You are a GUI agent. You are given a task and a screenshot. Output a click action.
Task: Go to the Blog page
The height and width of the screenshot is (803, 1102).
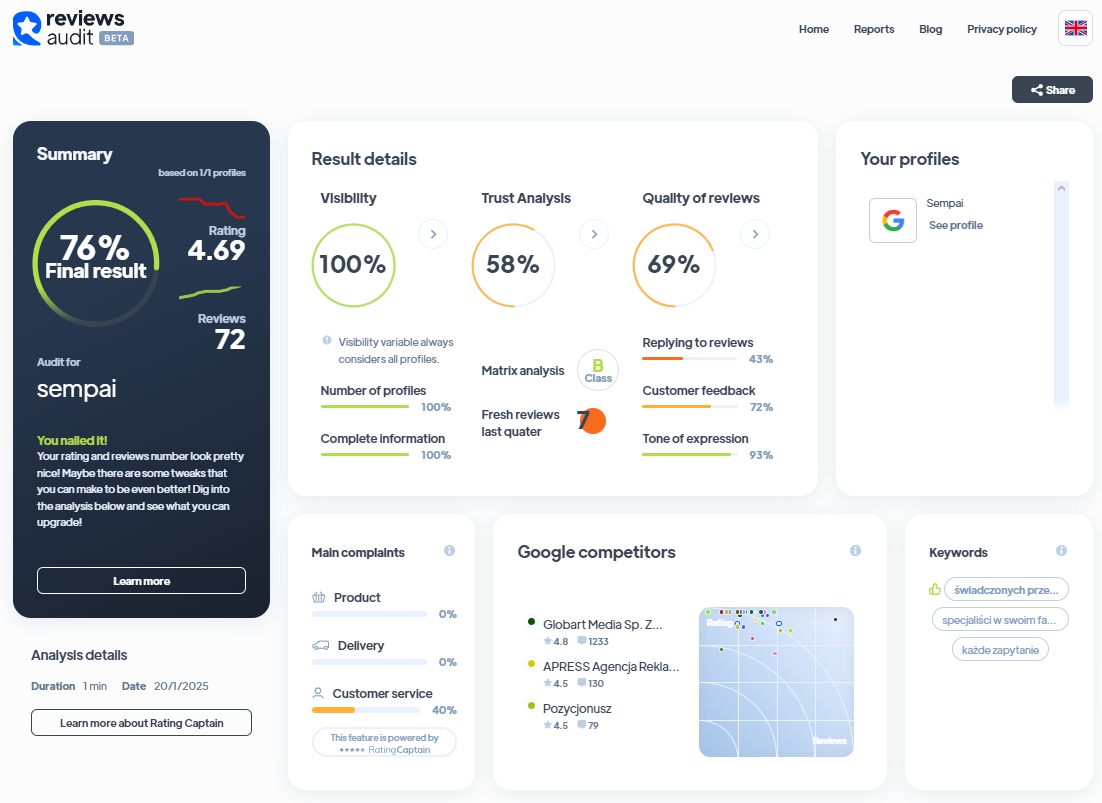(x=931, y=29)
